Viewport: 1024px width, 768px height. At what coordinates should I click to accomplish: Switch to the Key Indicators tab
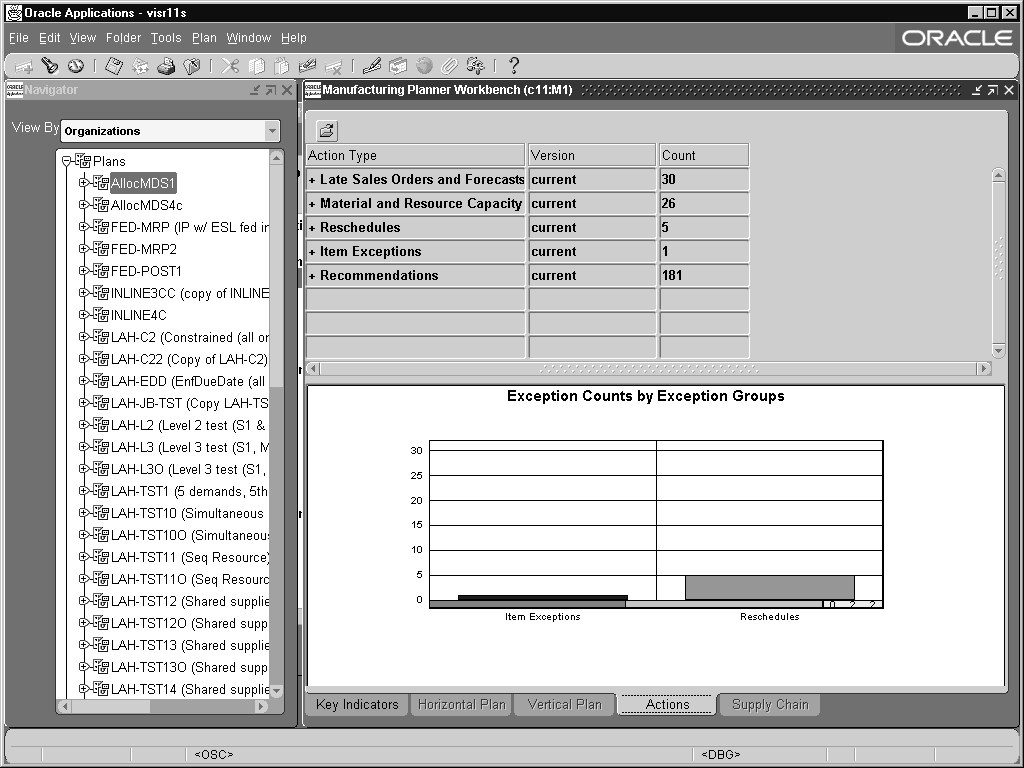tap(357, 705)
